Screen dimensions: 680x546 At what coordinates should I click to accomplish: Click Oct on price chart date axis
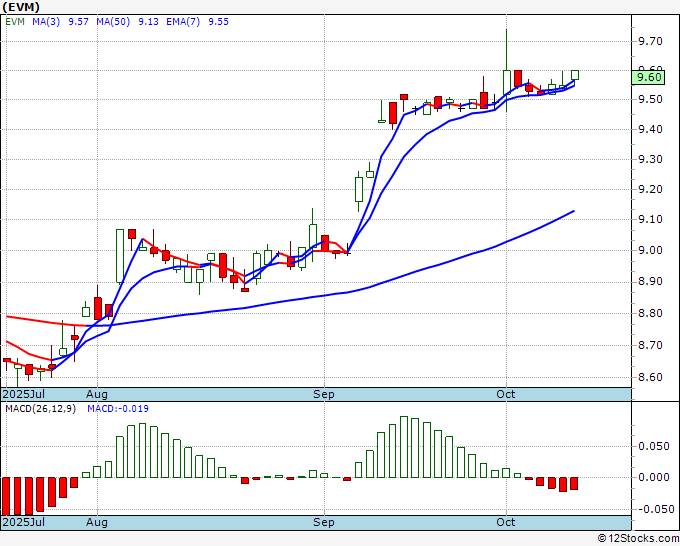click(506, 394)
